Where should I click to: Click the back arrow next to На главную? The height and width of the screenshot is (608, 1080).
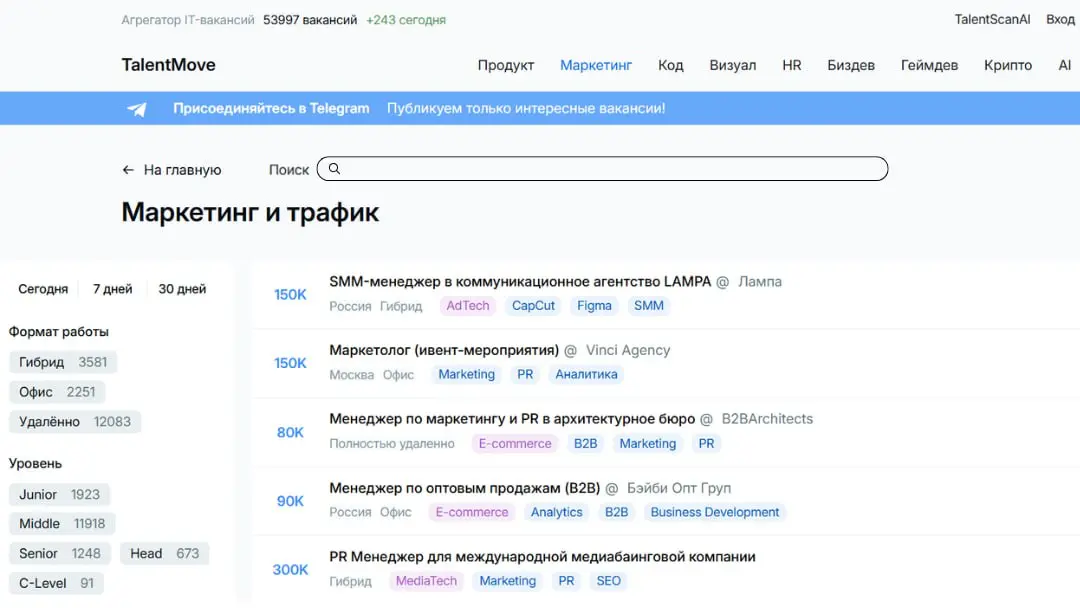[x=128, y=169]
